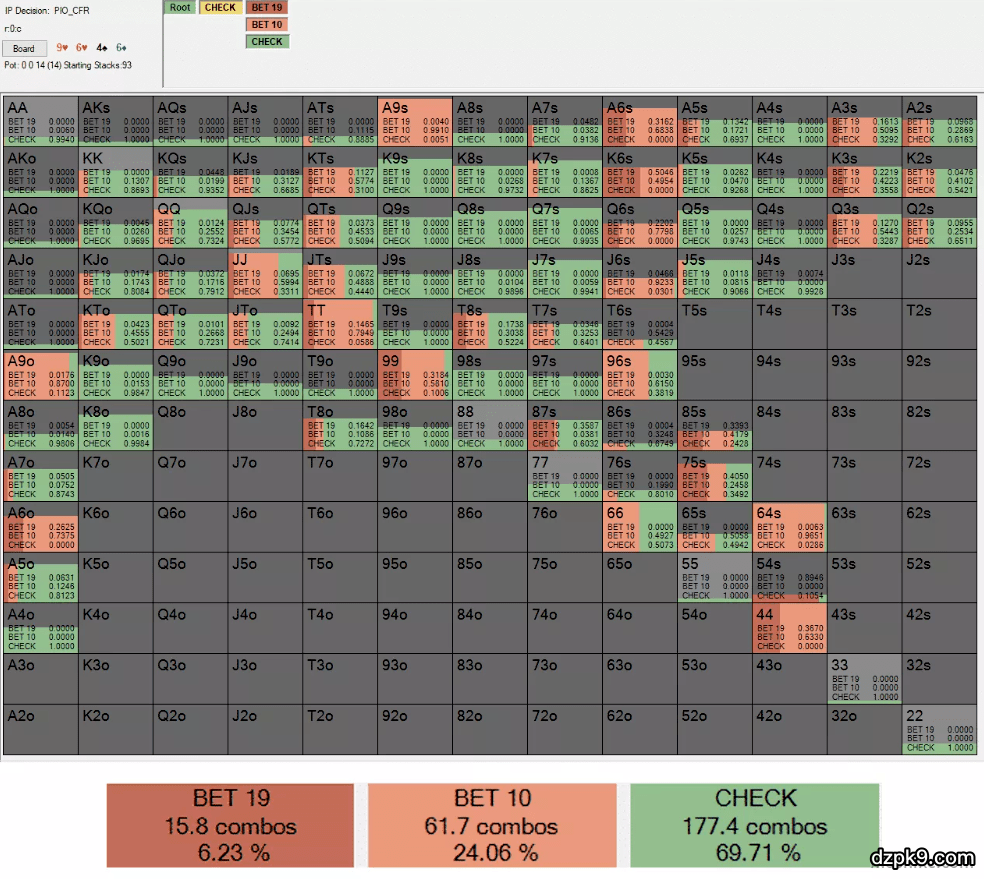Click the BET 19 combos summary box
This screenshot has width=984, height=879.
pyautogui.click(x=230, y=825)
